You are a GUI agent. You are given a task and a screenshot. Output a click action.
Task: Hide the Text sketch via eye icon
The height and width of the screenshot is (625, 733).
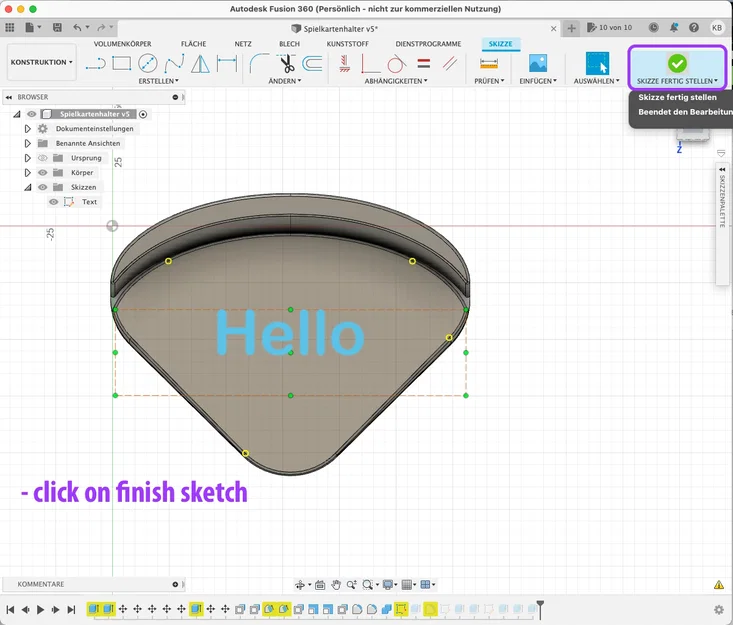point(54,202)
